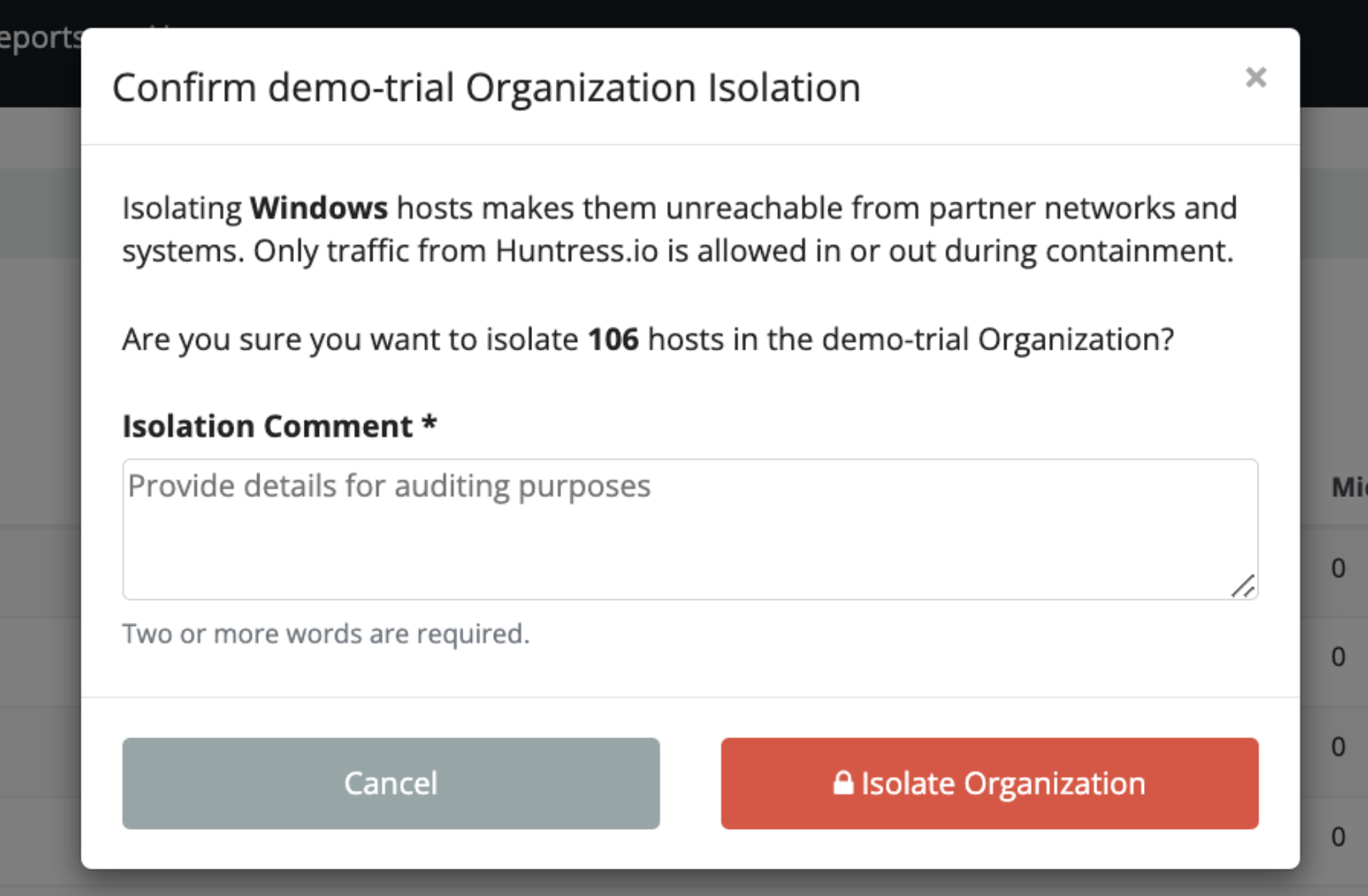The image size is (1368, 896).
Task: Click the third 0 value in right column
Action: [1338, 747]
